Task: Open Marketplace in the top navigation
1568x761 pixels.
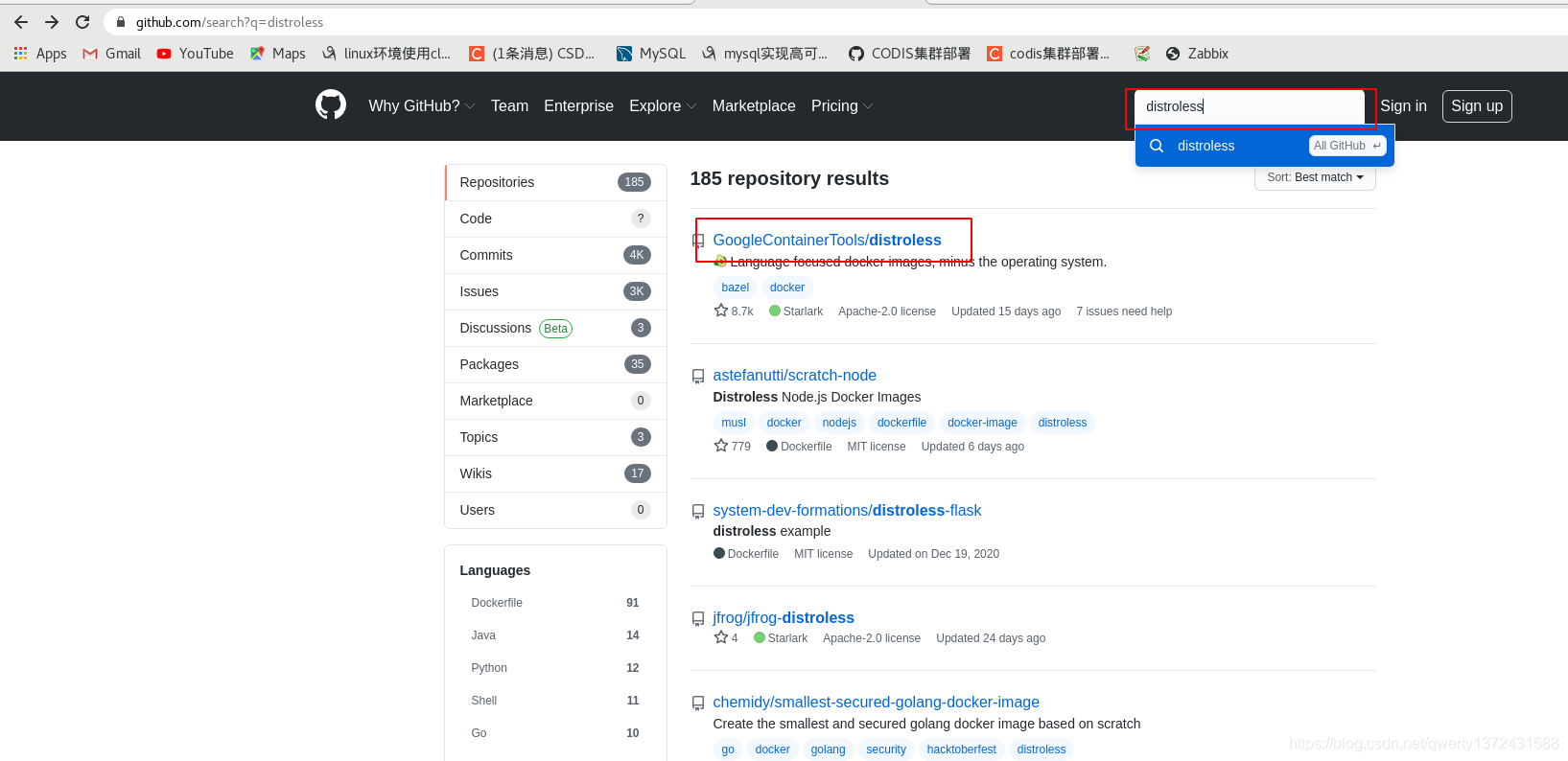Action: 754,105
